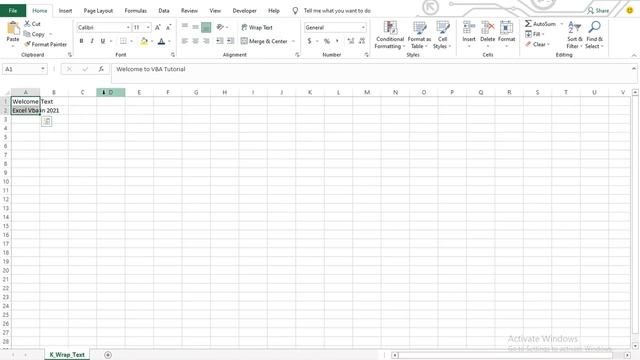Click the vertical scrollbar down arrow

(x=635, y=346)
